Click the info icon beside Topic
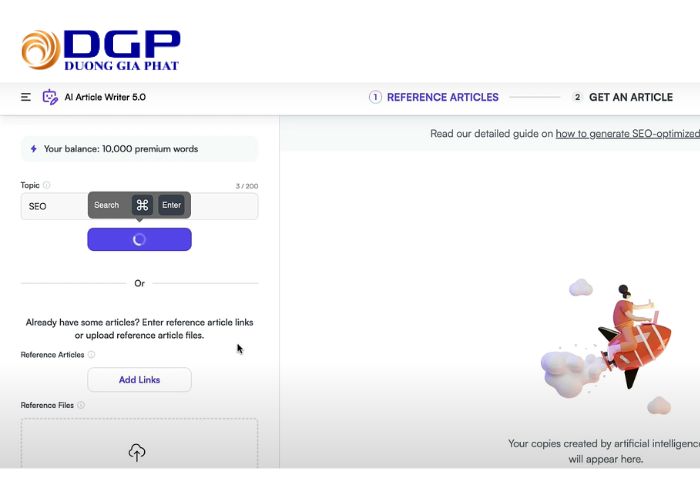This screenshot has height=500, width=700. click(47, 185)
